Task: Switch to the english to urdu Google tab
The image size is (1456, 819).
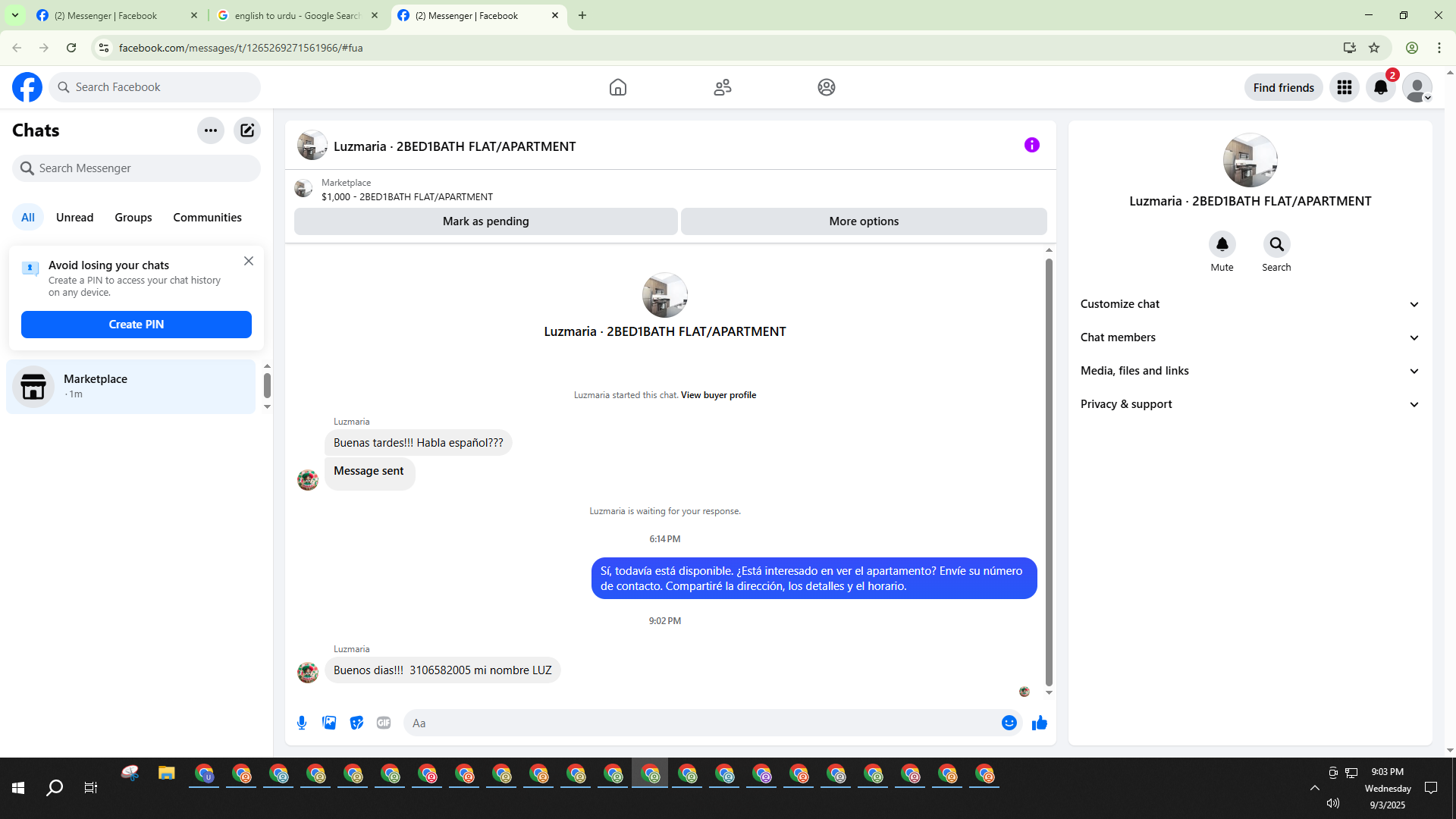Action: tap(297, 15)
